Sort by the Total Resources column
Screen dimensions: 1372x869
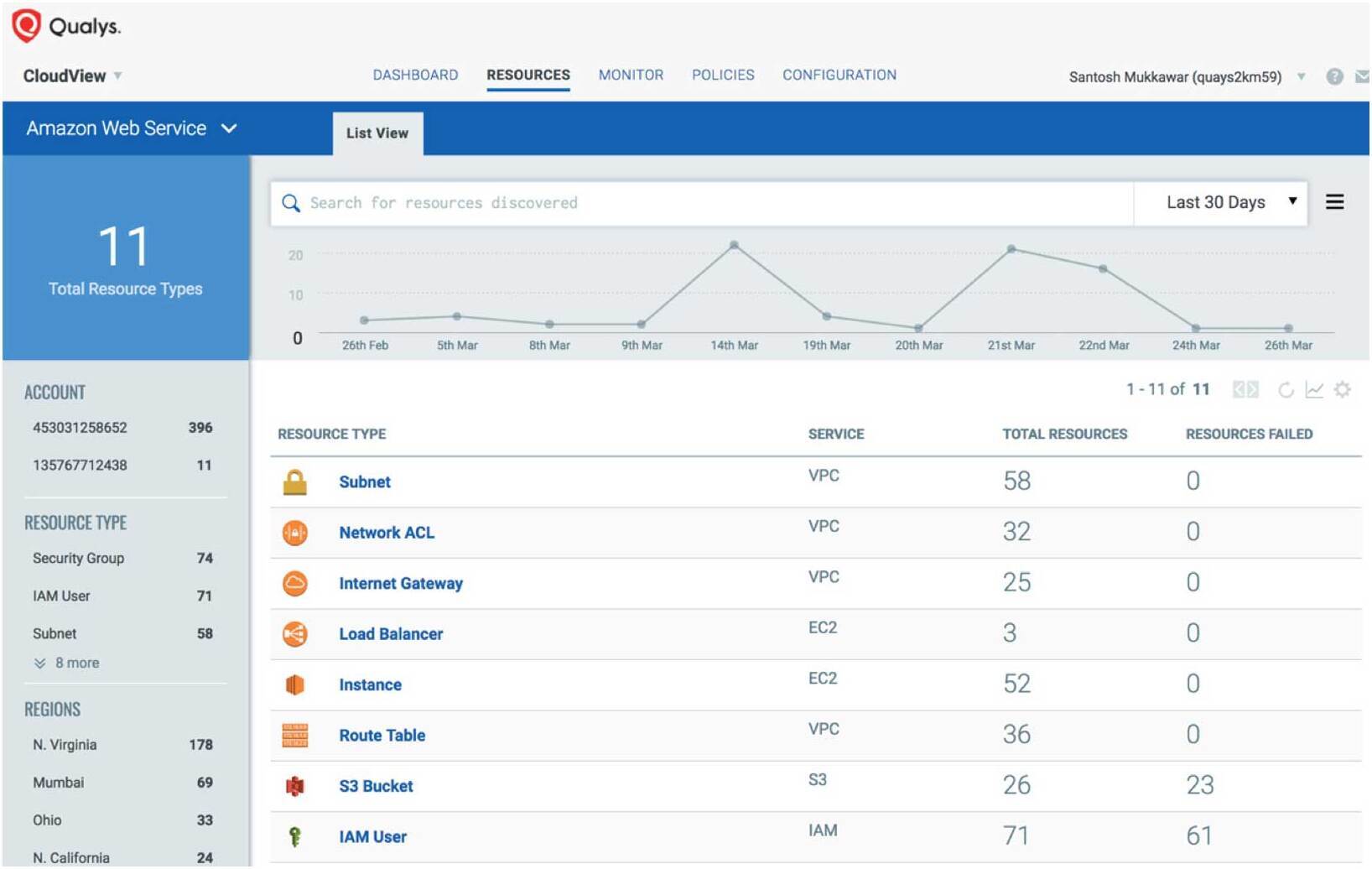tap(1064, 434)
